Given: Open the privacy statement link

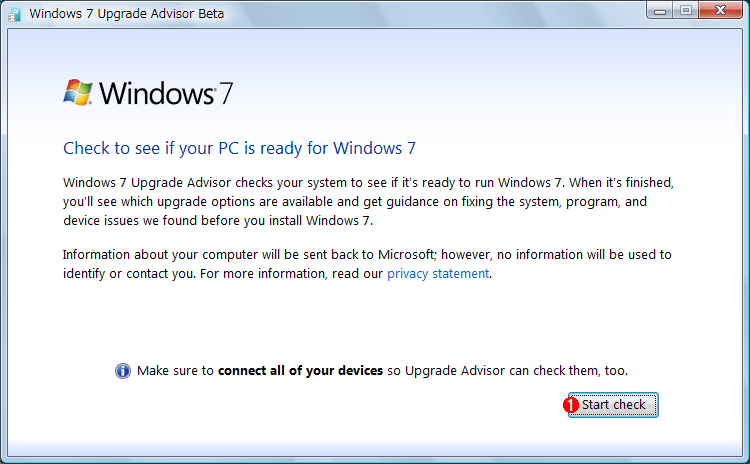Looking at the screenshot, I should [x=438, y=274].
